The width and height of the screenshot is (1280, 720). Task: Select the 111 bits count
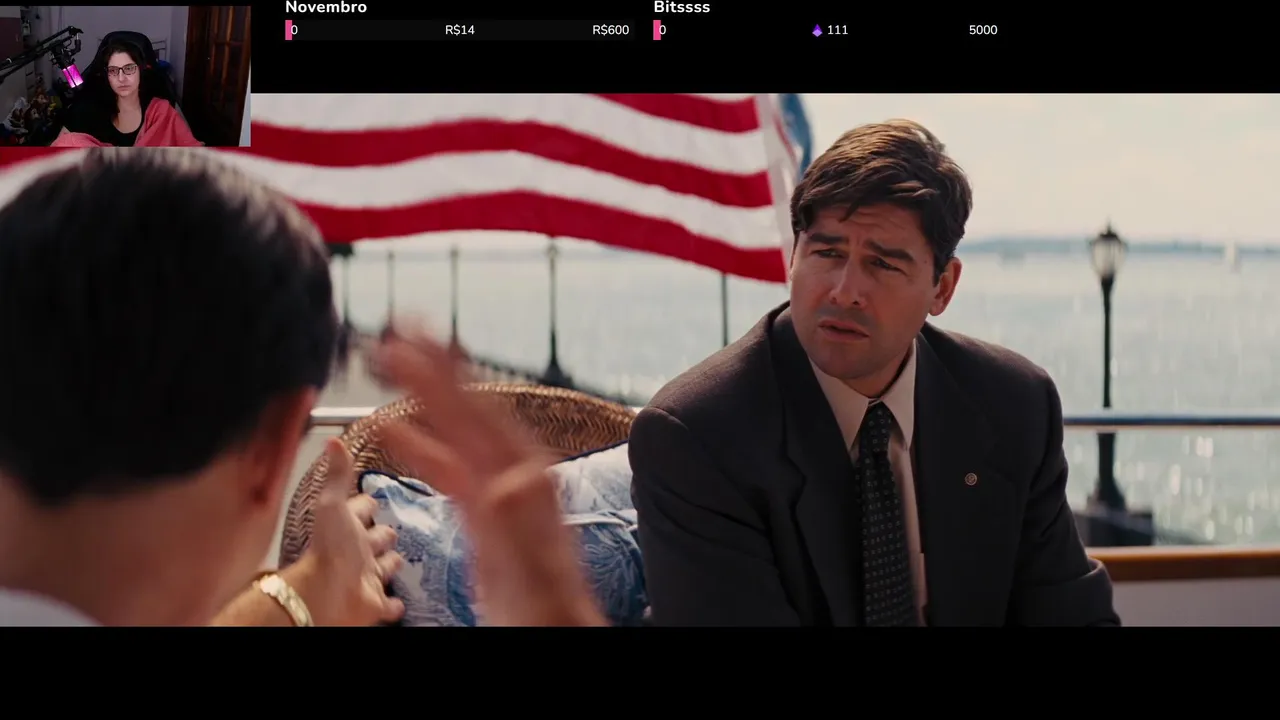tap(838, 30)
